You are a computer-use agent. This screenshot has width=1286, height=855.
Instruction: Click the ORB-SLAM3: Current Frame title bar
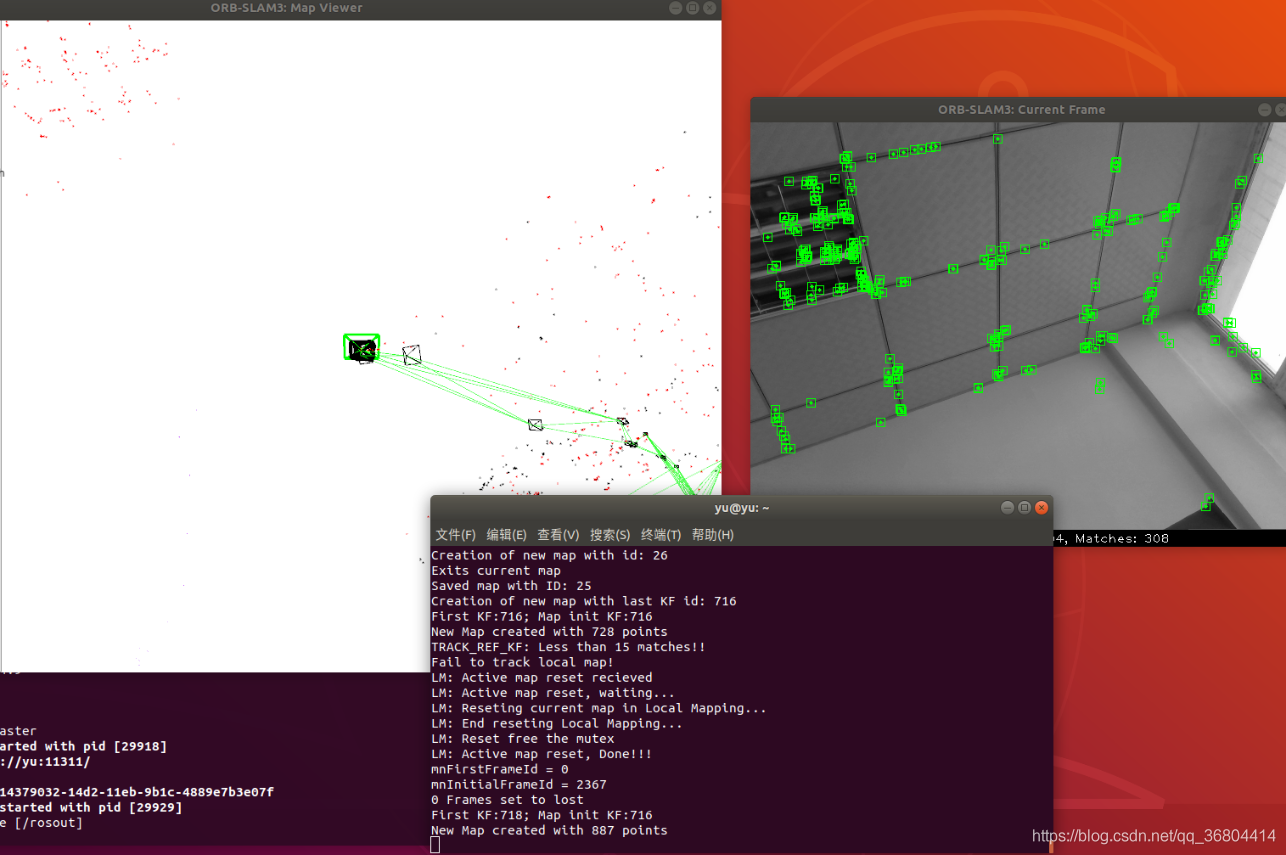tap(1018, 110)
